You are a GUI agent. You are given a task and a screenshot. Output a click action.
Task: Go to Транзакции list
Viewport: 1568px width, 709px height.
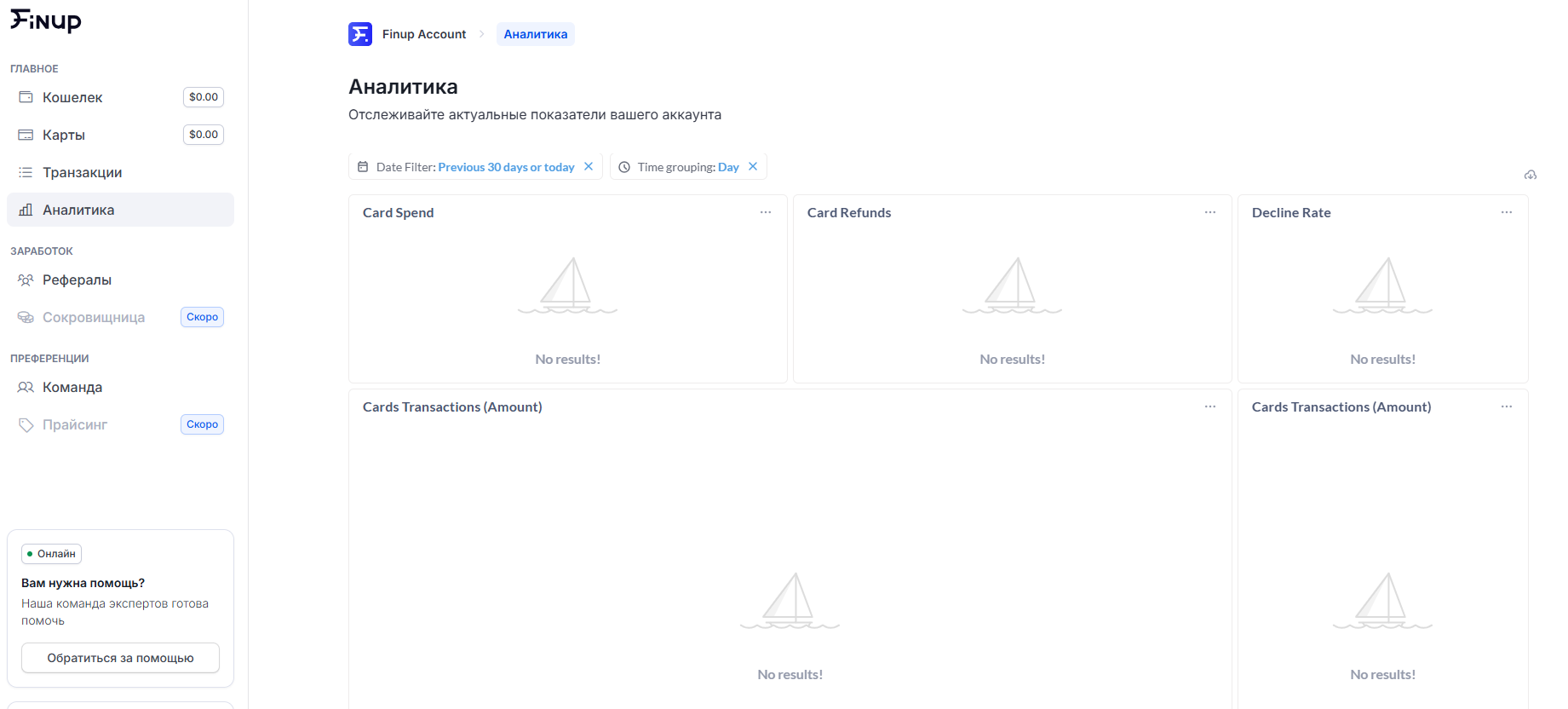coord(82,173)
